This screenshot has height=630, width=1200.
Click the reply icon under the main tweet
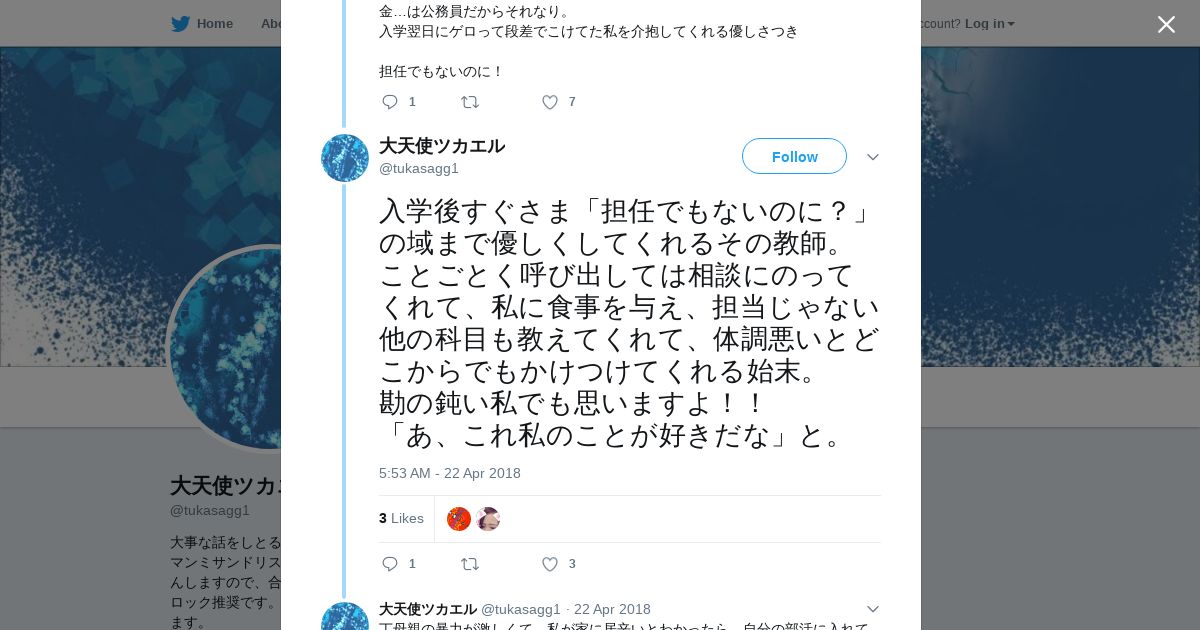coord(390,564)
